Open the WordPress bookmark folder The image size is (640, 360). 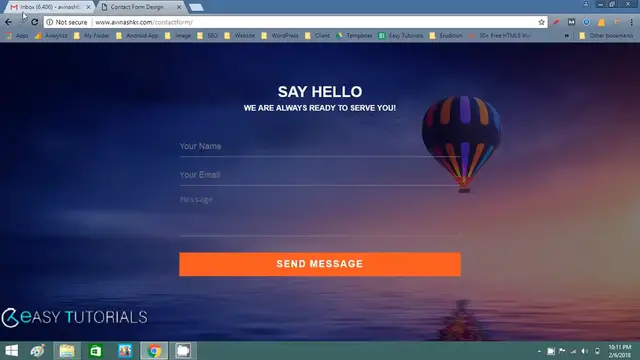point(280,36)
